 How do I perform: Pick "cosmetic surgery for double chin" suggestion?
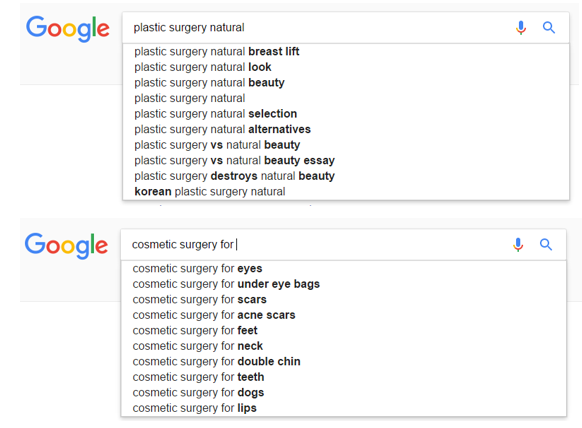(343, 362)
